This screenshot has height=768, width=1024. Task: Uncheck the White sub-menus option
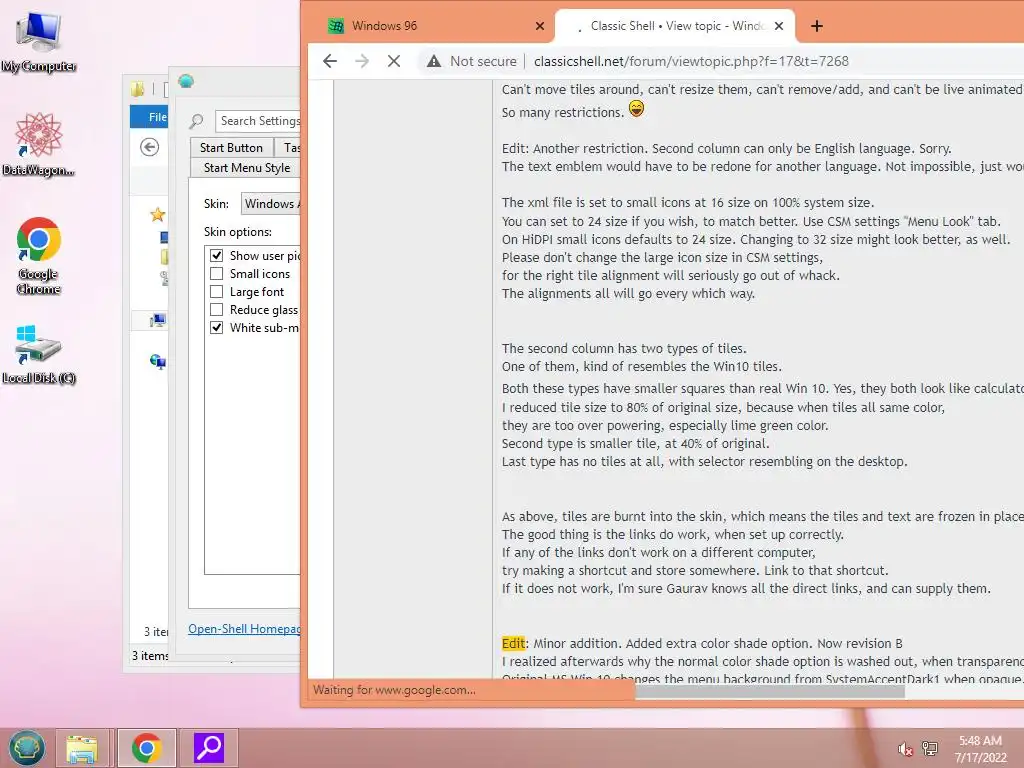216,328
